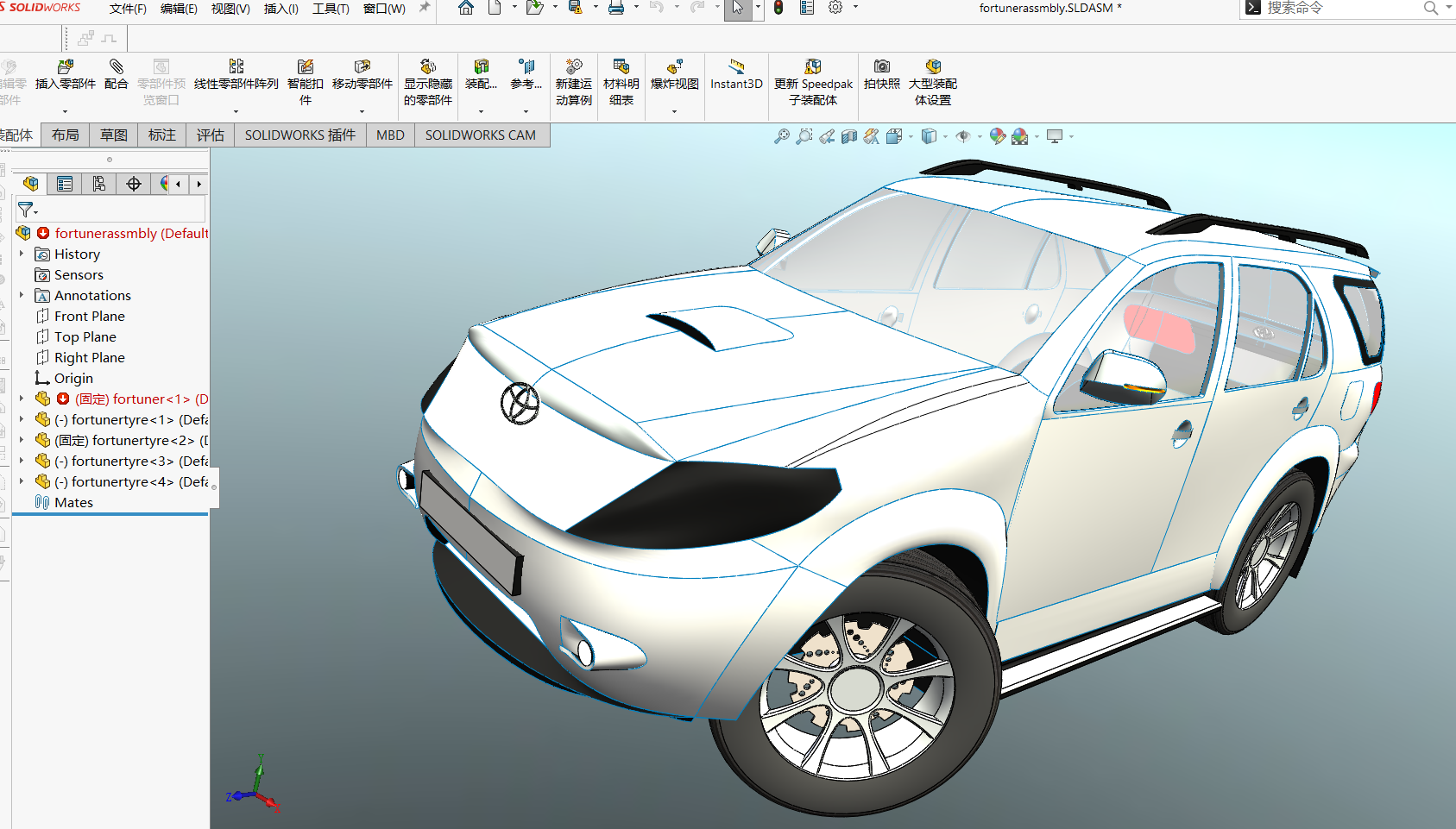Viewport: 1456px width, 829px height.
Task: Open the MBD tab
Action: 390,135
